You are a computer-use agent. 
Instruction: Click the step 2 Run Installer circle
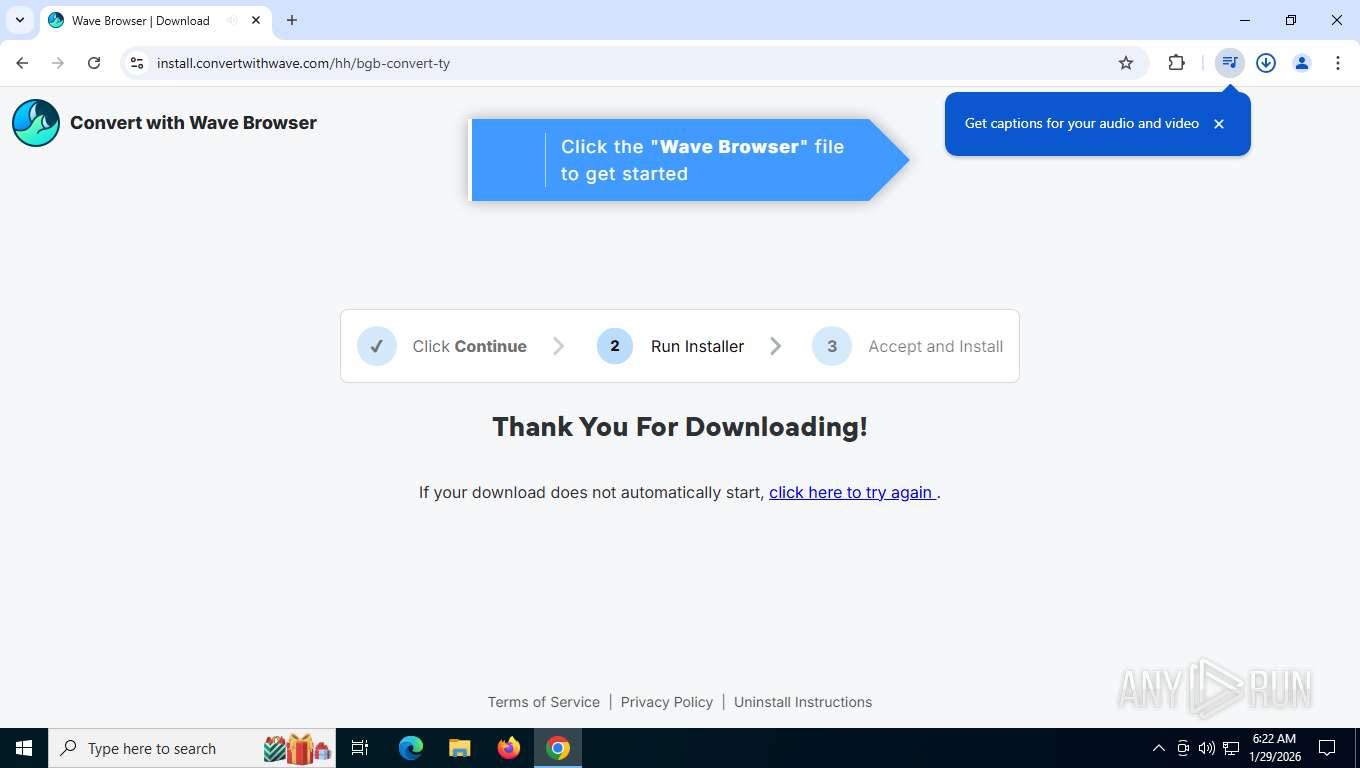(x=615, y=346)
